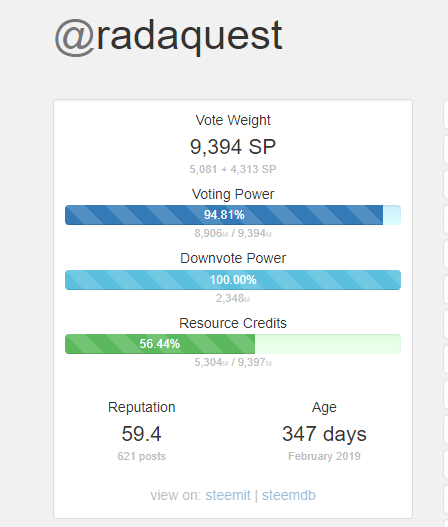Click the Downvote Power 100.00% bar
Image resolution: width=448 pixels, height=527 pixels.
(233, 280)
